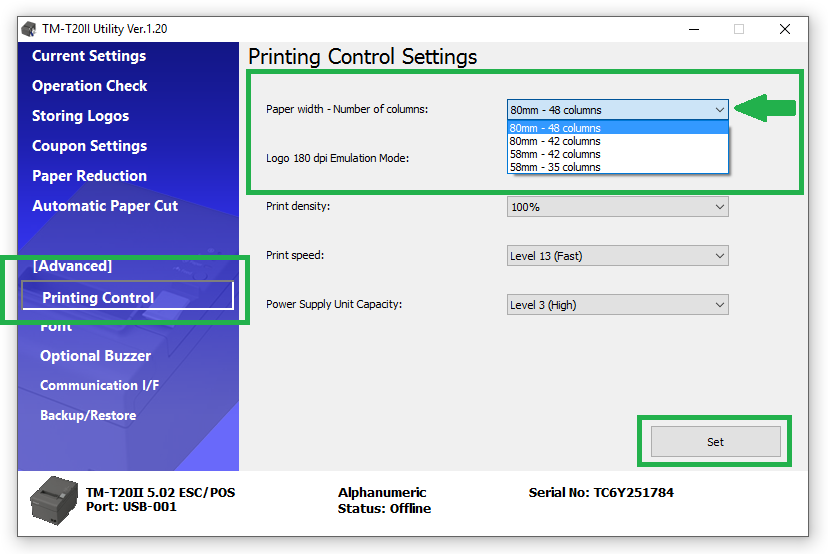Viewport: 828px width, 554px height.
Task: Choose 80mm - 48 columns option
Action: [x=617, y=128]
